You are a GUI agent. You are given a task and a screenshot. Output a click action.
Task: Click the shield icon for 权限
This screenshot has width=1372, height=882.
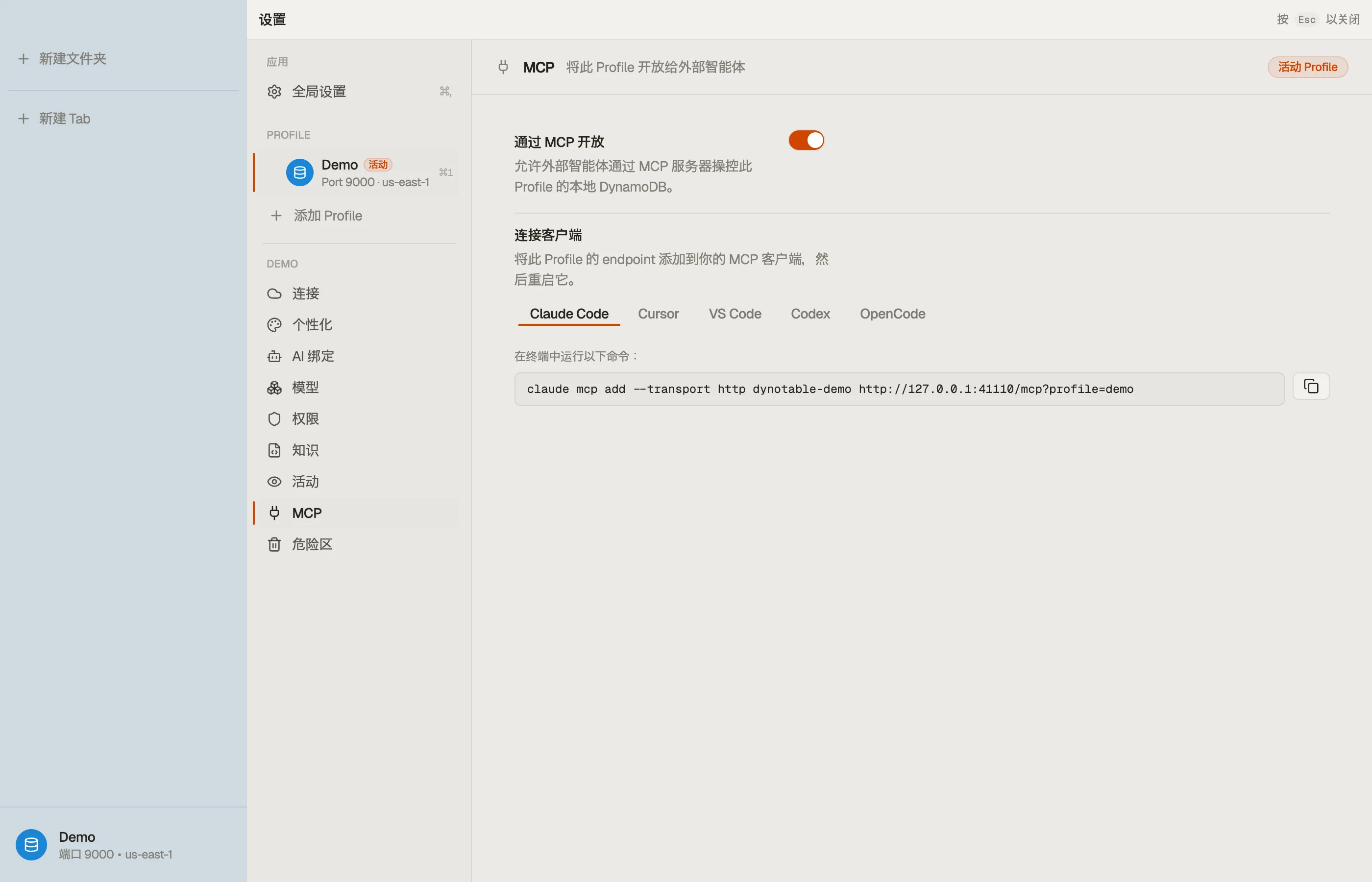click(x=274, y=419)
